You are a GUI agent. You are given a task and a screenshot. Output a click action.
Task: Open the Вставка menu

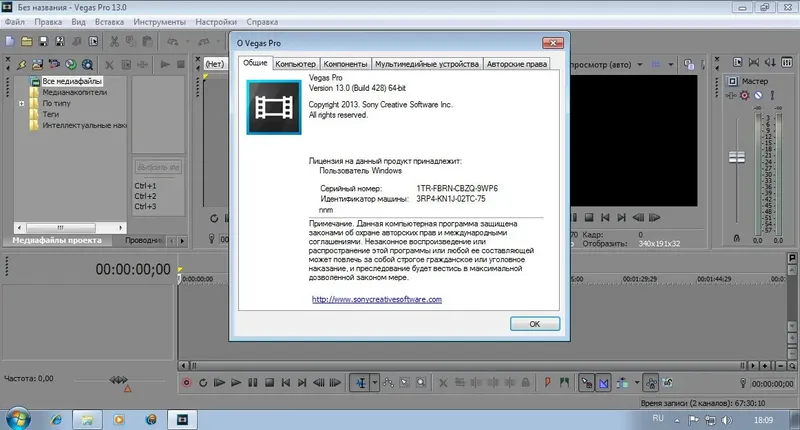[x=109, y=22]
